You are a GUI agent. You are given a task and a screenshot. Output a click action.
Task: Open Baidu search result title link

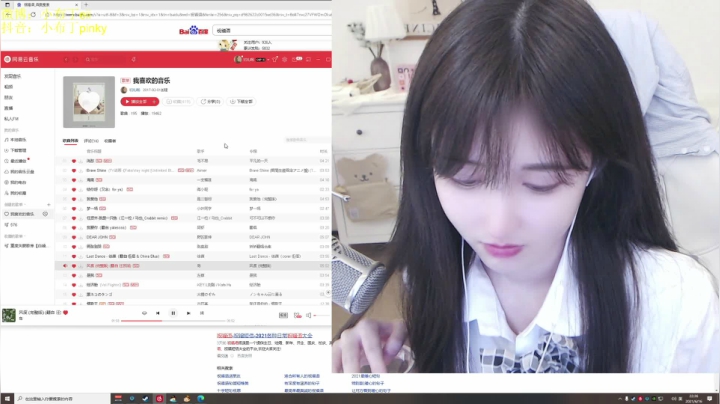point(264,336)
